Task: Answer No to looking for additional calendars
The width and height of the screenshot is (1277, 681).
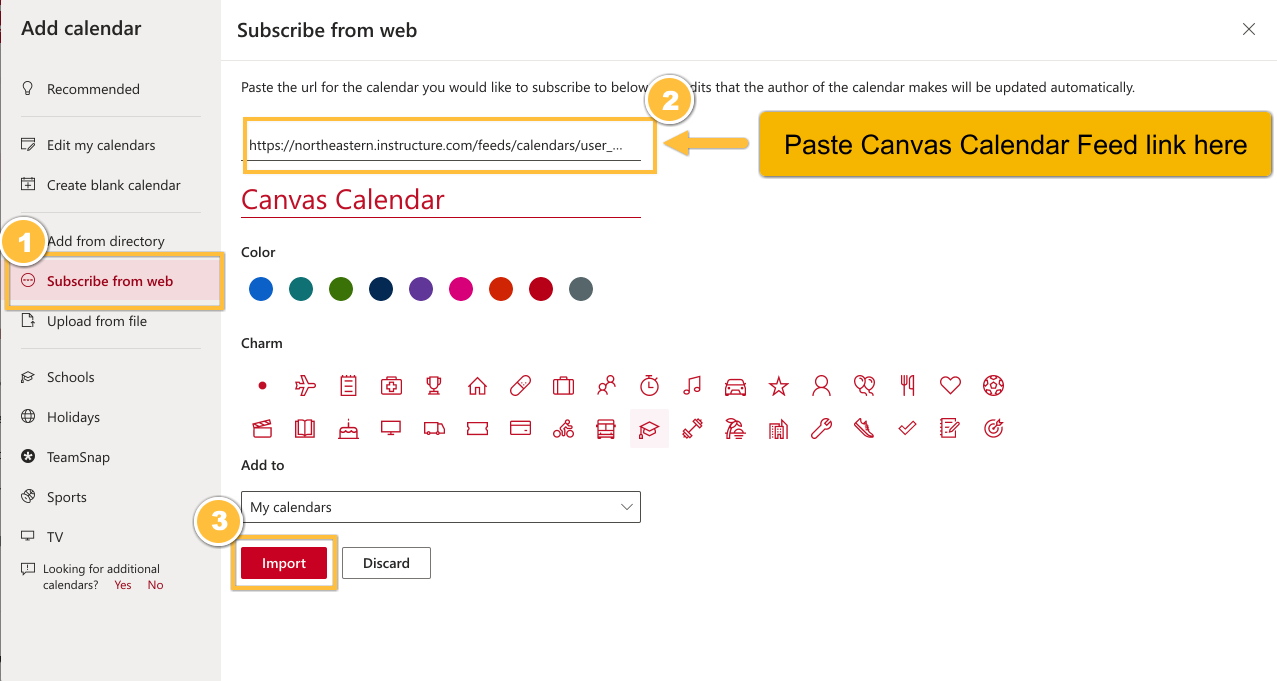Action: (x=155, y=584)
